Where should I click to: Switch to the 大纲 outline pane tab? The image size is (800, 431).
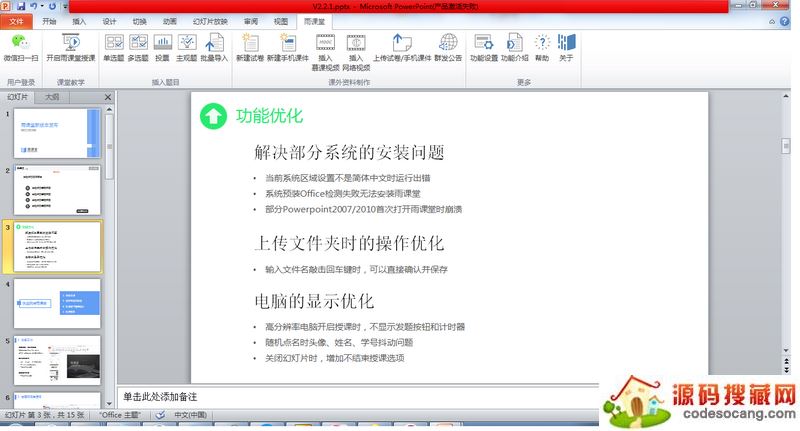tap(52, 97)
